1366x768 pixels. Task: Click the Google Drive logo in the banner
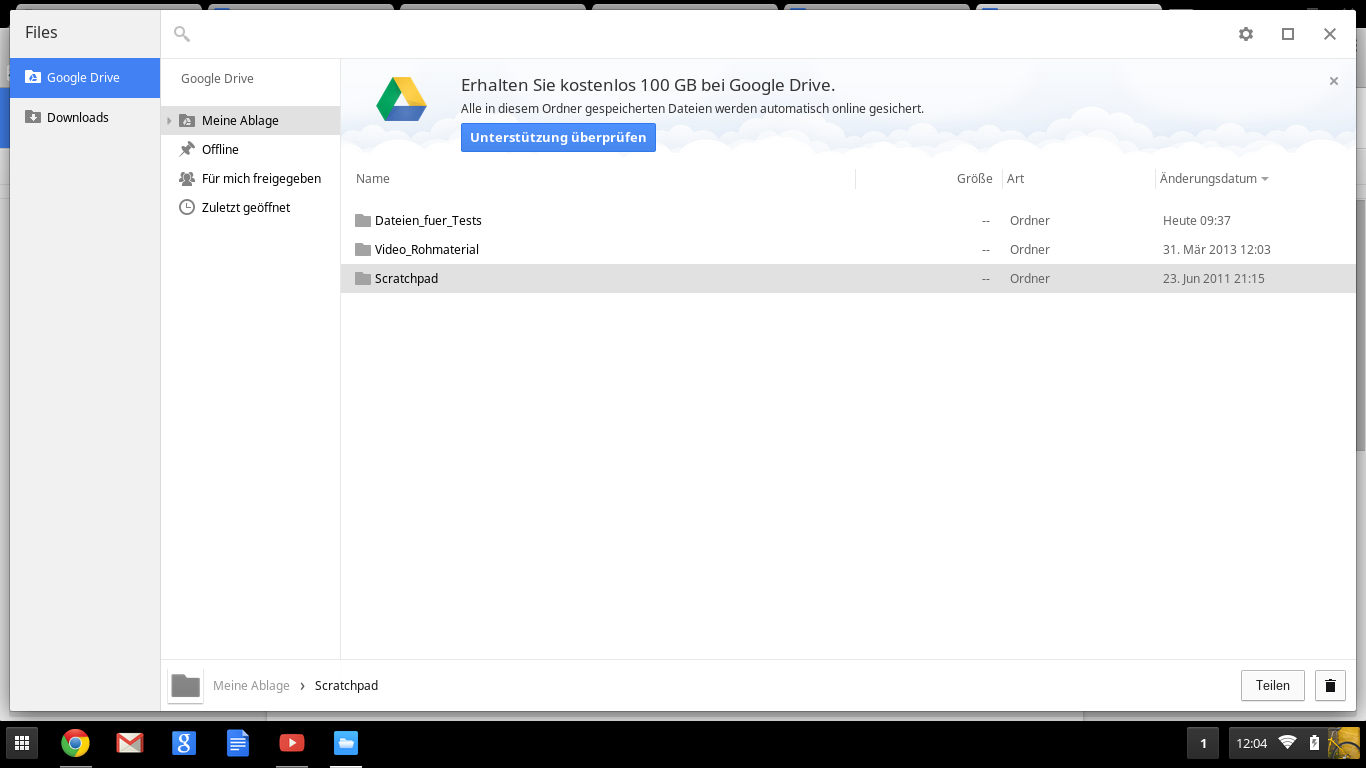point(401,99)
